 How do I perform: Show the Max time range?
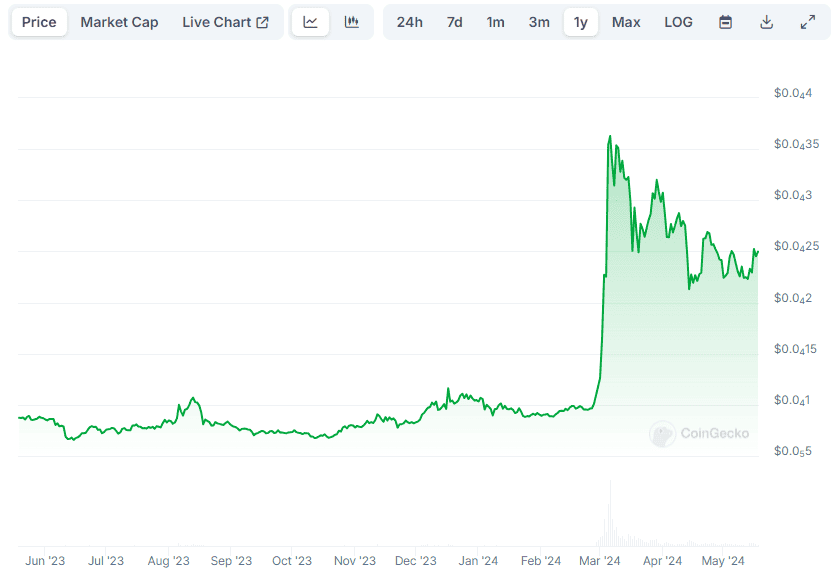(626, 22)
